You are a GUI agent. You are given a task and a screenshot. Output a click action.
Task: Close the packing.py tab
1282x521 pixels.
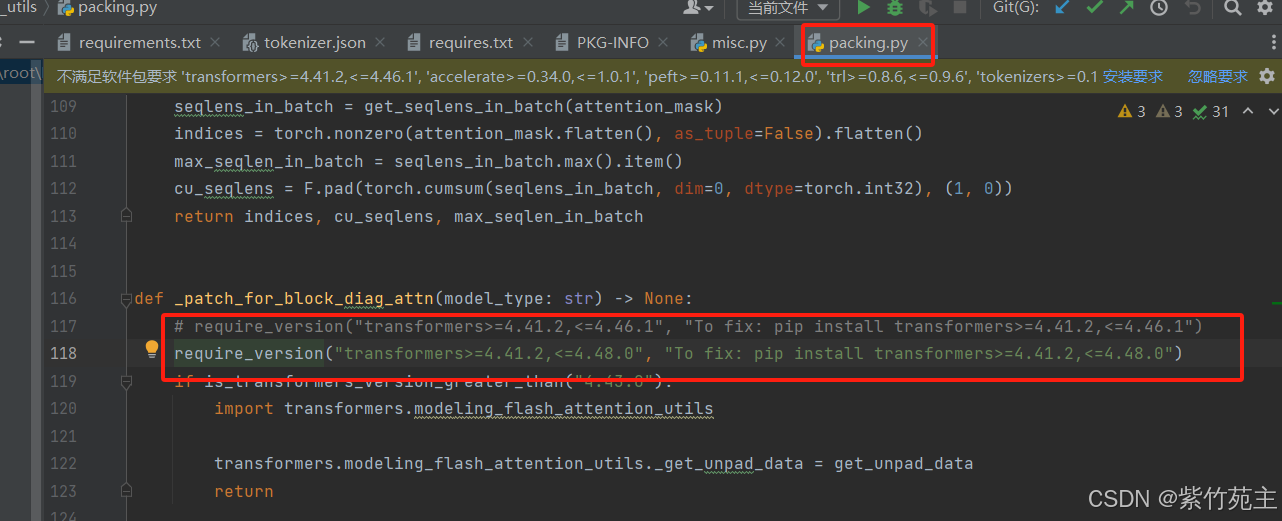pyautogui.click(x=923, y=43)
